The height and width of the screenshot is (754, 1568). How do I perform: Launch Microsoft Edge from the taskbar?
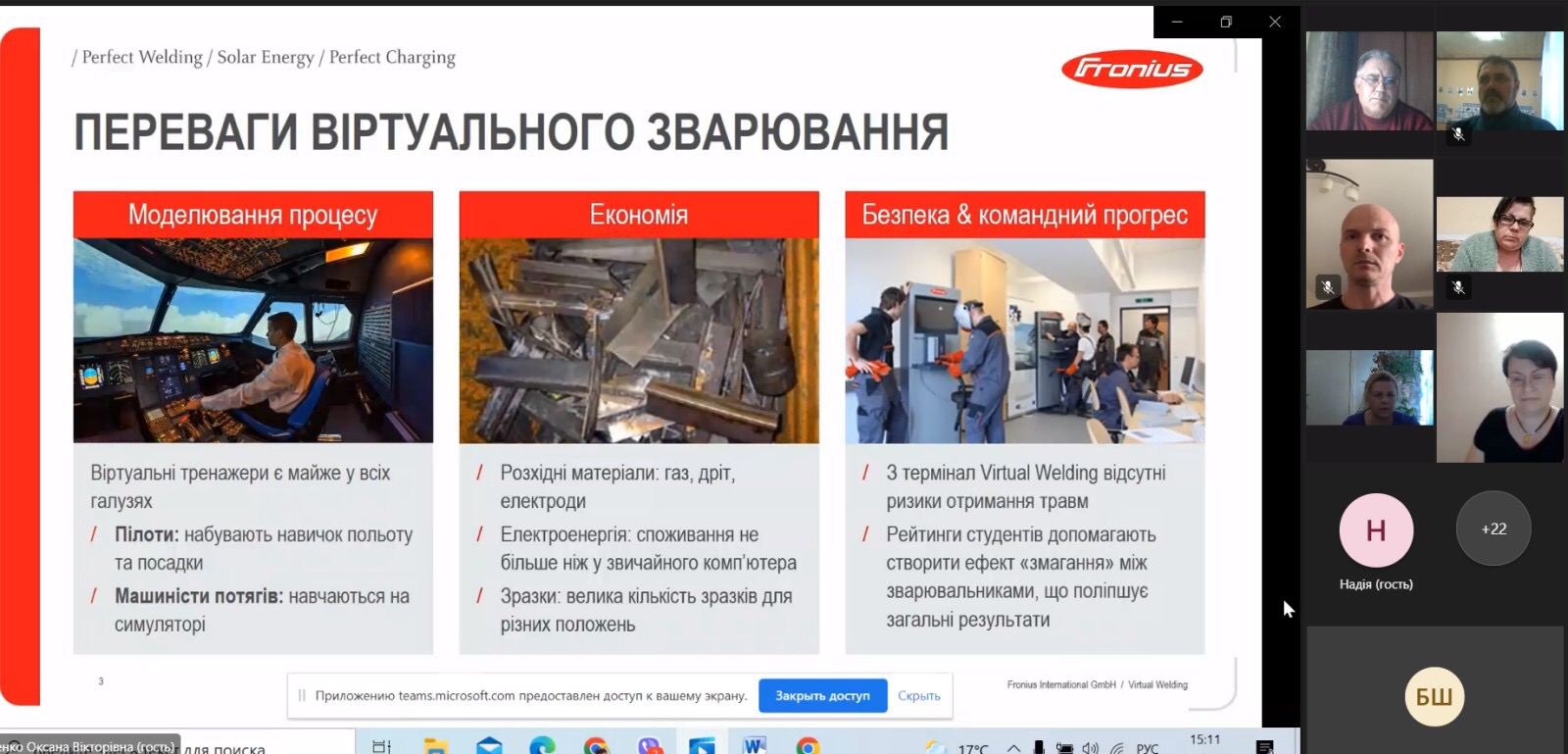pos(542,747)
